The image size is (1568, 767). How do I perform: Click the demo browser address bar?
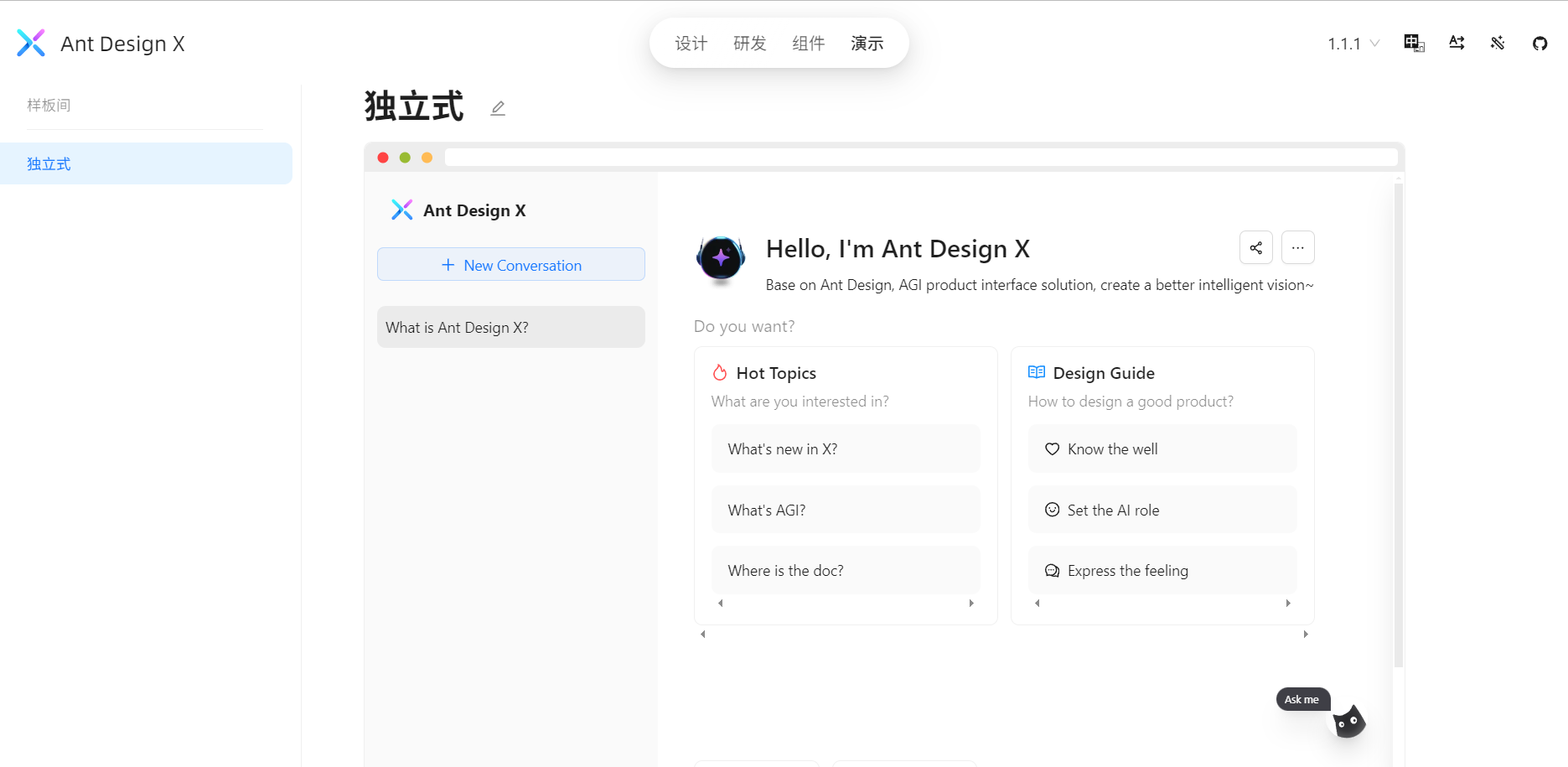point(921,158)
